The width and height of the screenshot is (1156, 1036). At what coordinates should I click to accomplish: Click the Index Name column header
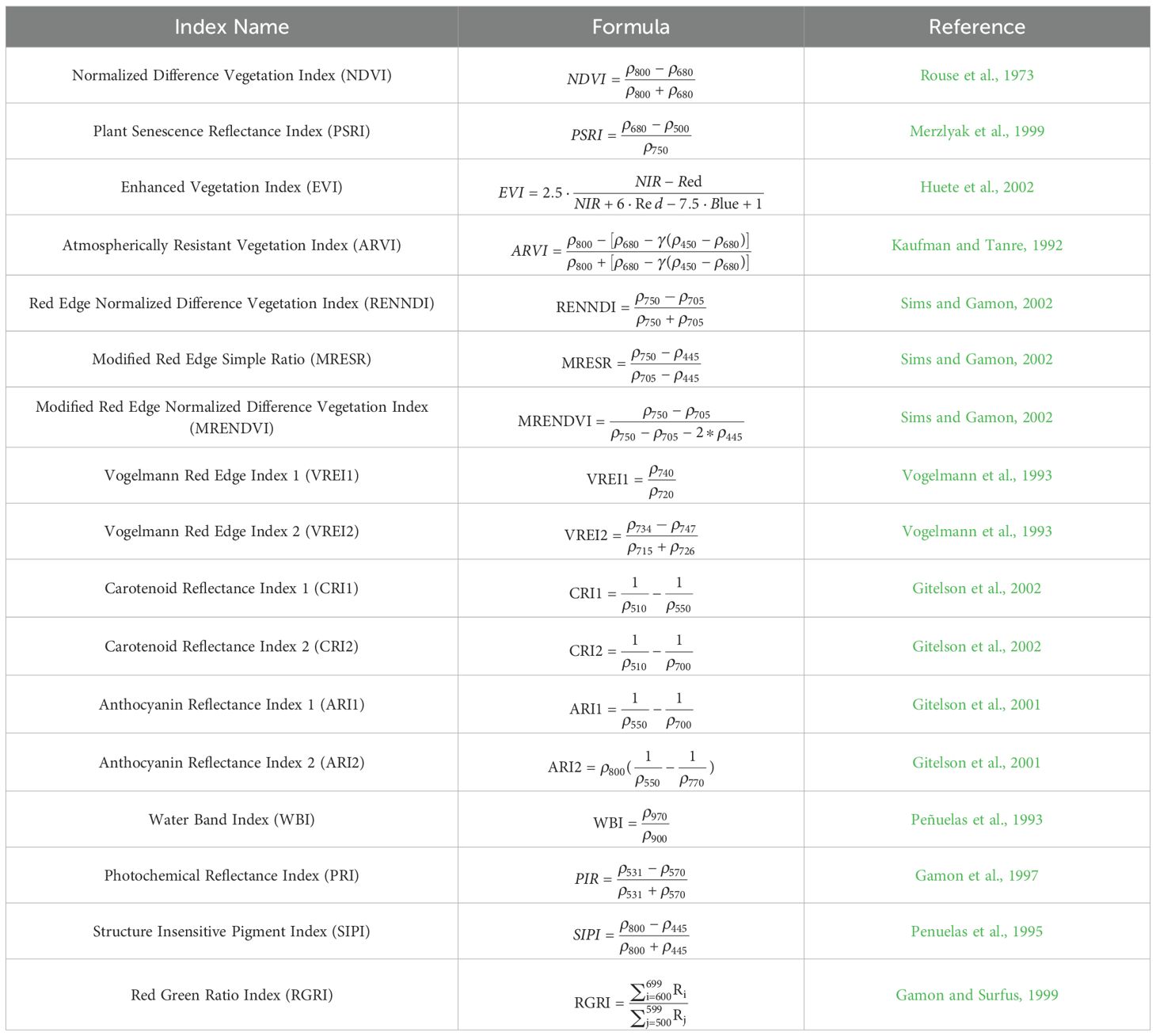tap(231, 27)
